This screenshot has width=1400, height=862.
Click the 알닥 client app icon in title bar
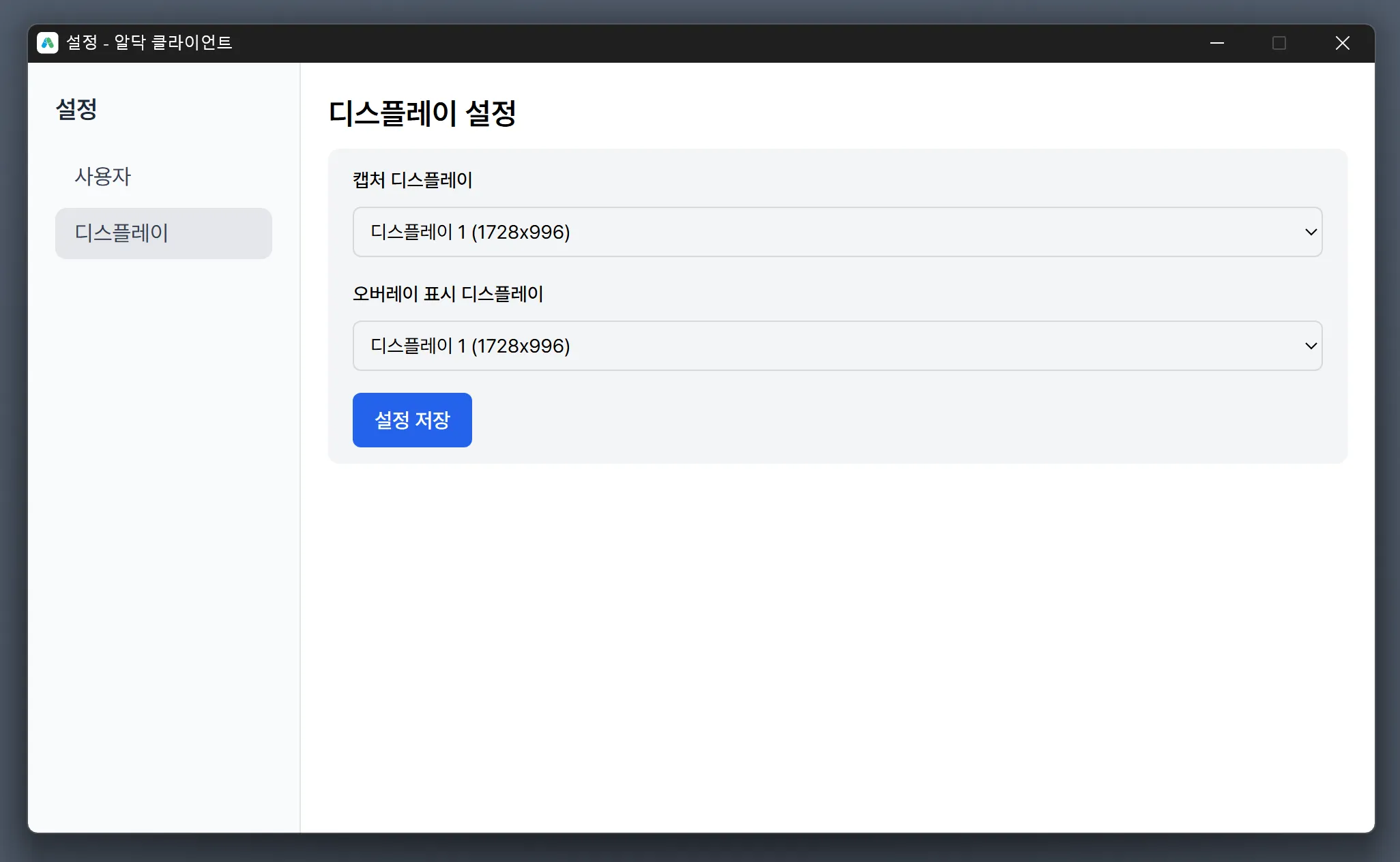point(47,43)
